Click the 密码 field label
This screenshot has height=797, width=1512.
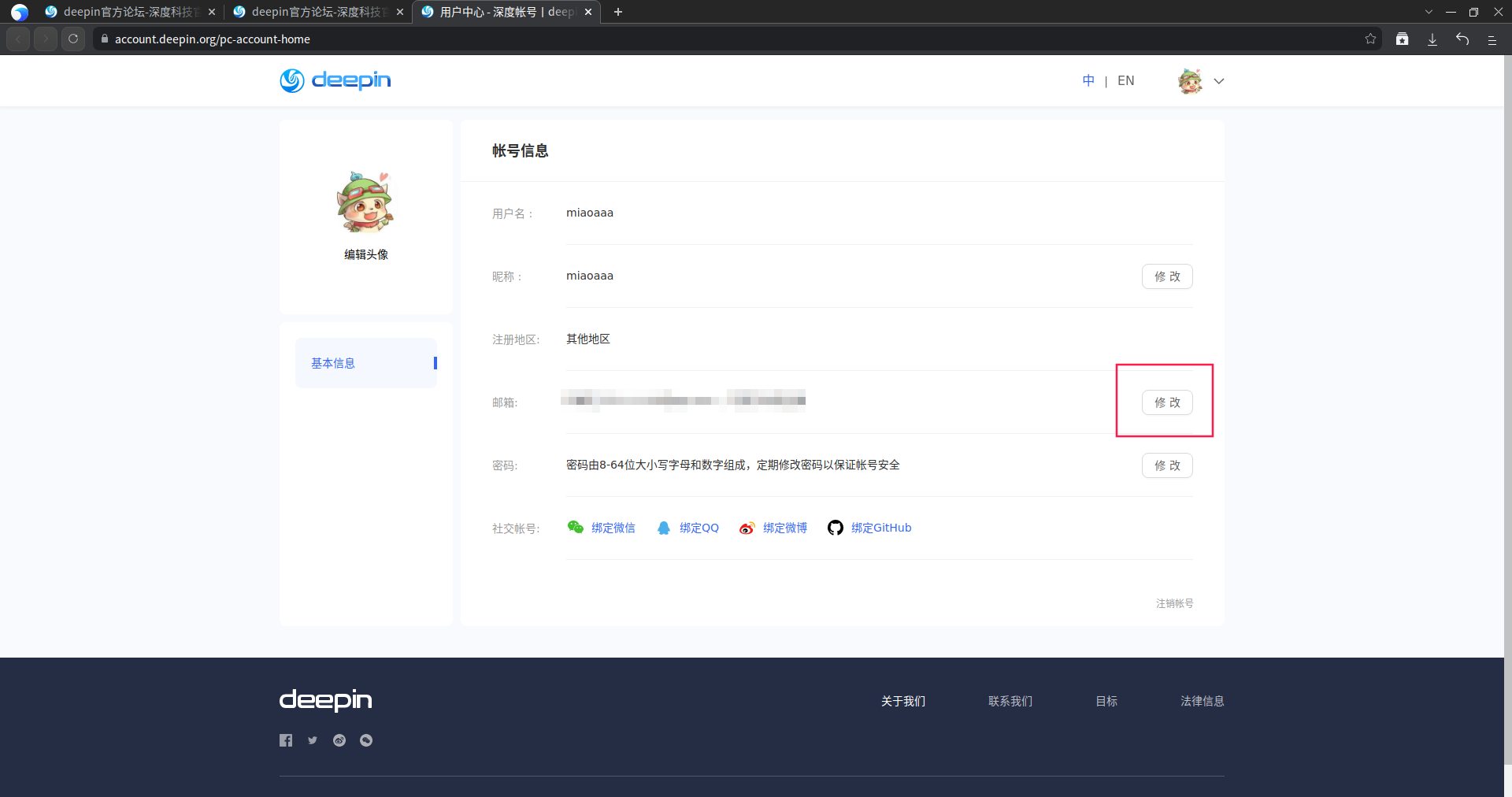pyautogui.click(x=505, y=465)
